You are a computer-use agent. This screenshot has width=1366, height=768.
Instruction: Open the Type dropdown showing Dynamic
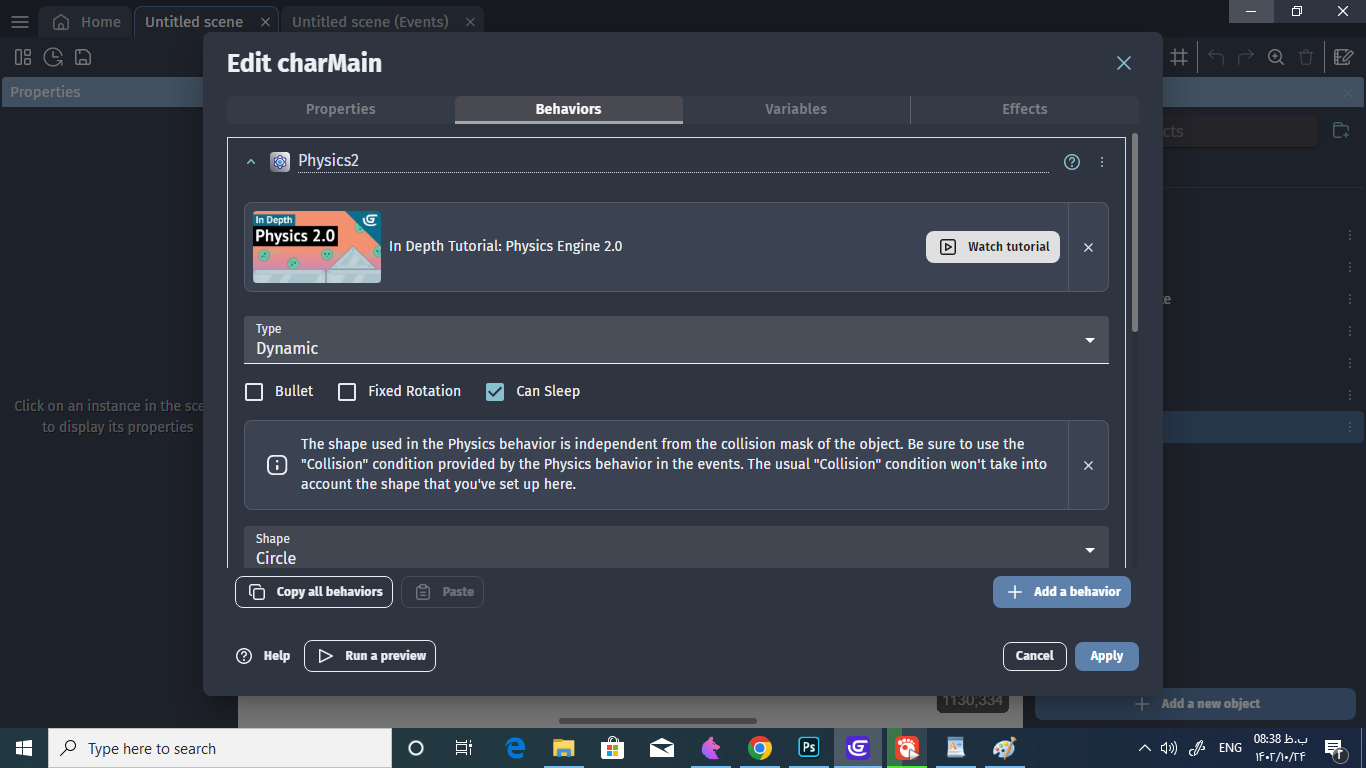pos(676,340)
